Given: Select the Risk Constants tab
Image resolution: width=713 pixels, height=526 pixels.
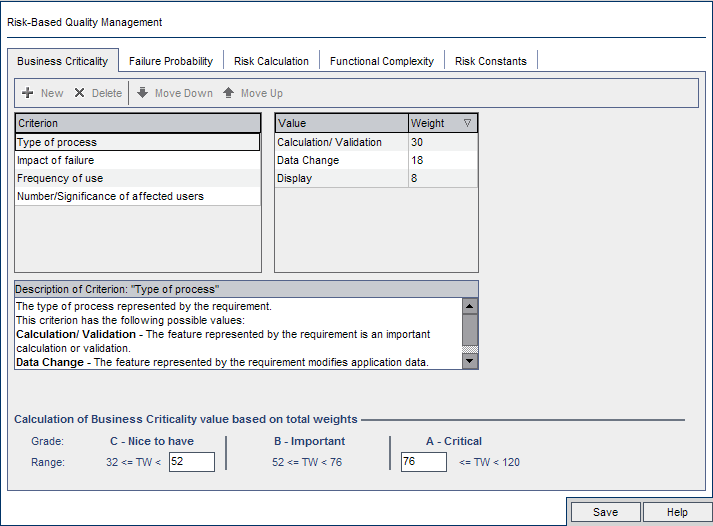Looking at the screenshot, I should pos(490,61).
